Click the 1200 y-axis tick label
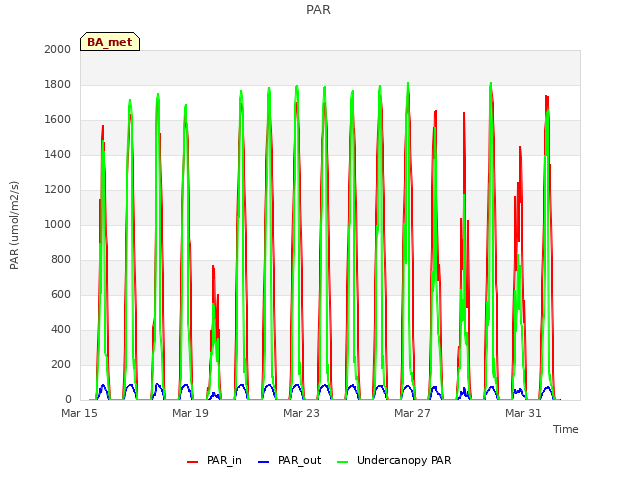 (58, 190)
